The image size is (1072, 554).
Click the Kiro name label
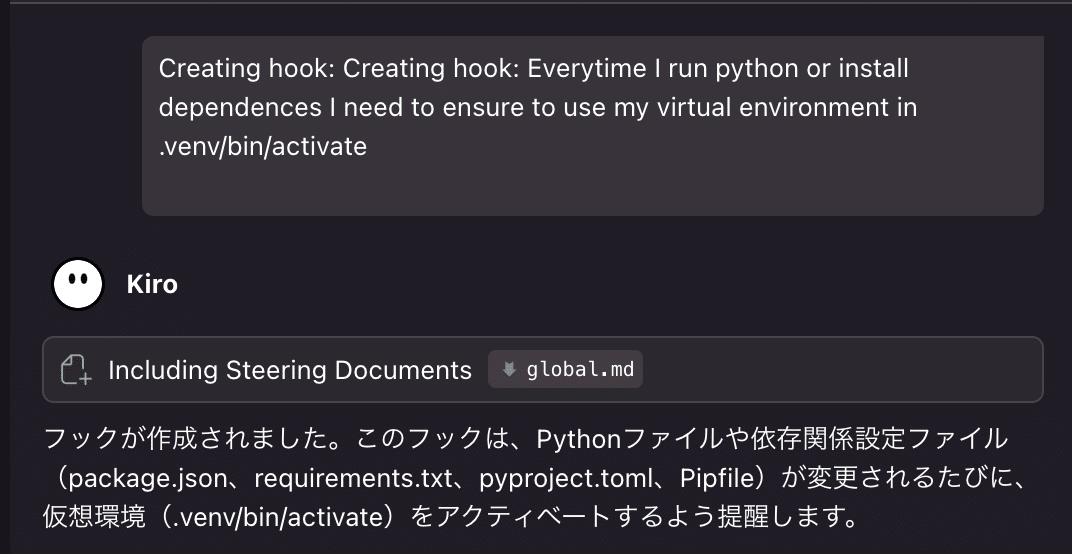click(152, 284)
